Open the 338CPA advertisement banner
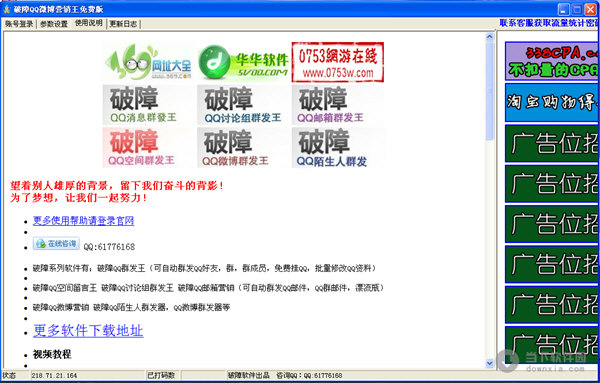 click(552, 61)
